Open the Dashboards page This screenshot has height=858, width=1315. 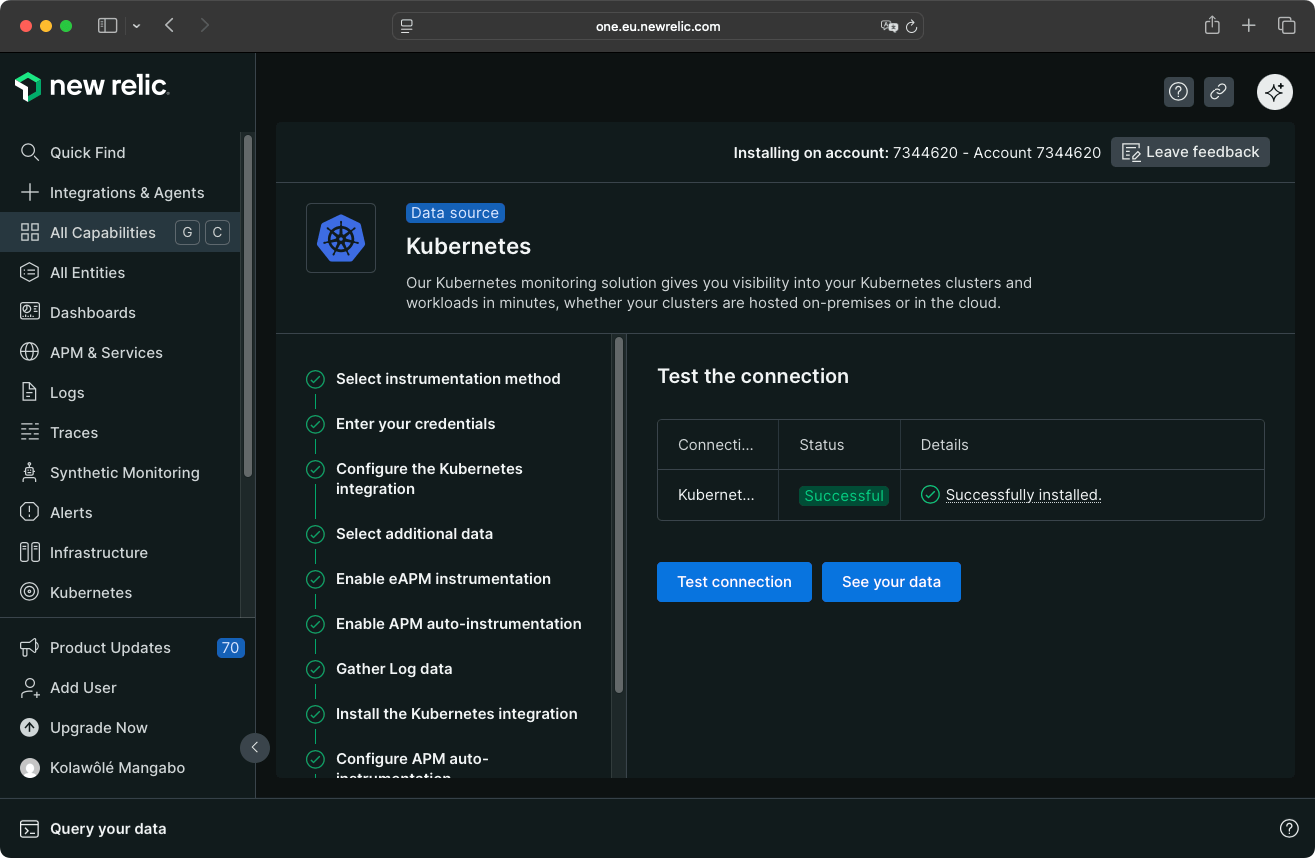click(95, 312)
